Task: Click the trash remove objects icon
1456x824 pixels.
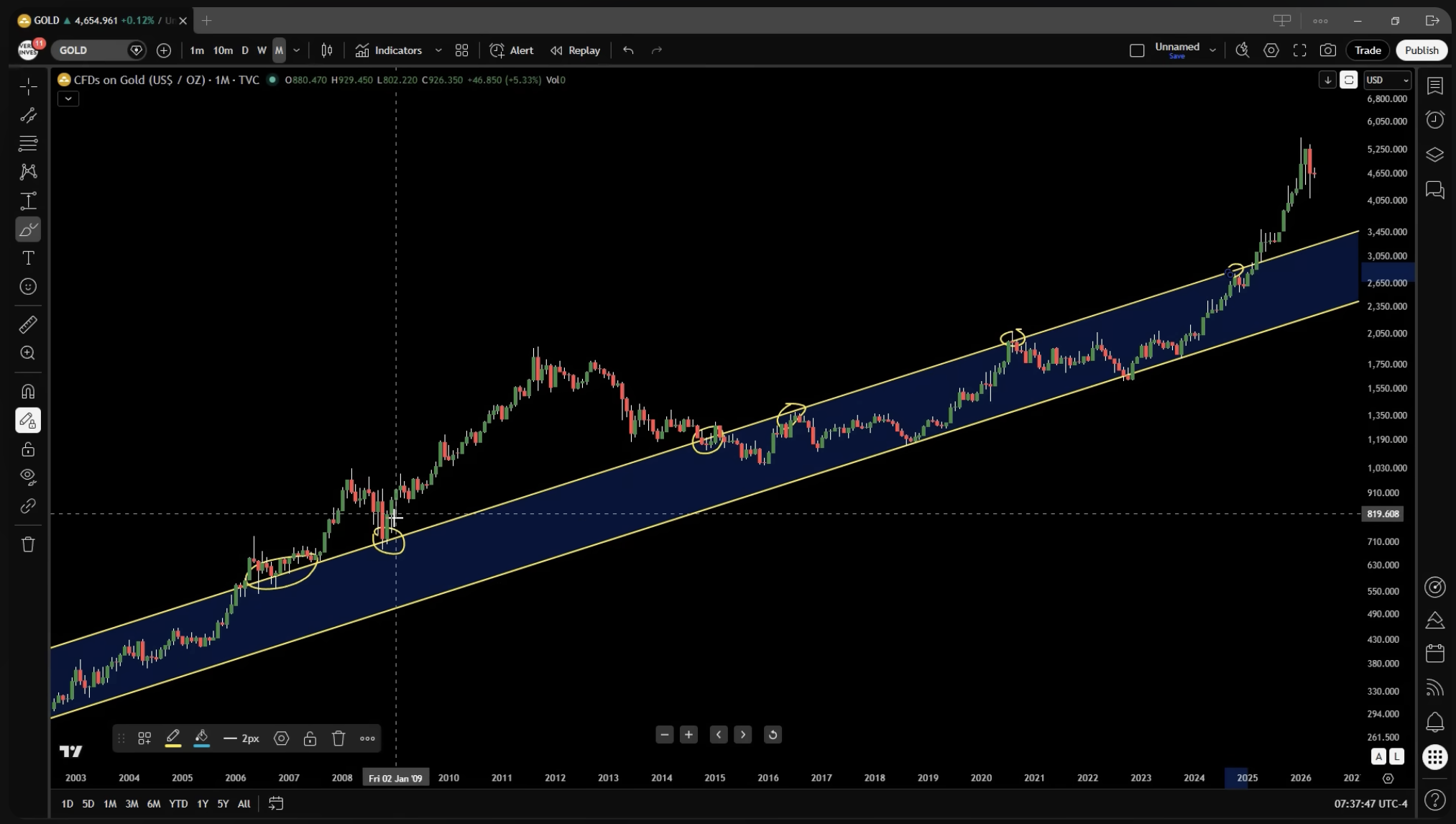Action: (x=28, y=544)
